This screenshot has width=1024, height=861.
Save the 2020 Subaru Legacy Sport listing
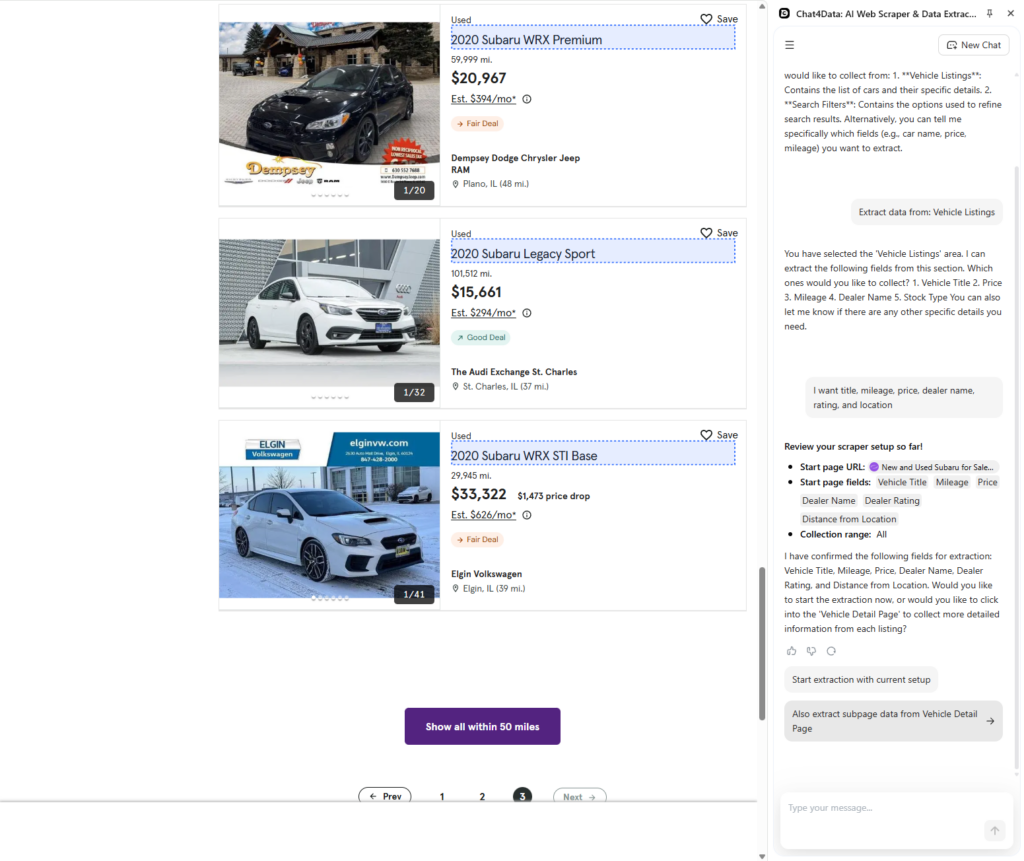pyautogui.click(x=718, y=233)
